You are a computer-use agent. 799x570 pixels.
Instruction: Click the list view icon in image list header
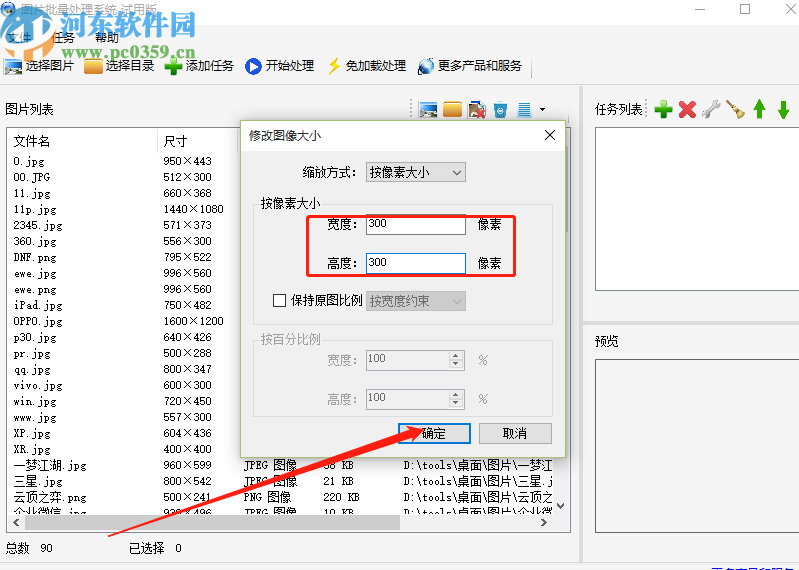(524, 110)
